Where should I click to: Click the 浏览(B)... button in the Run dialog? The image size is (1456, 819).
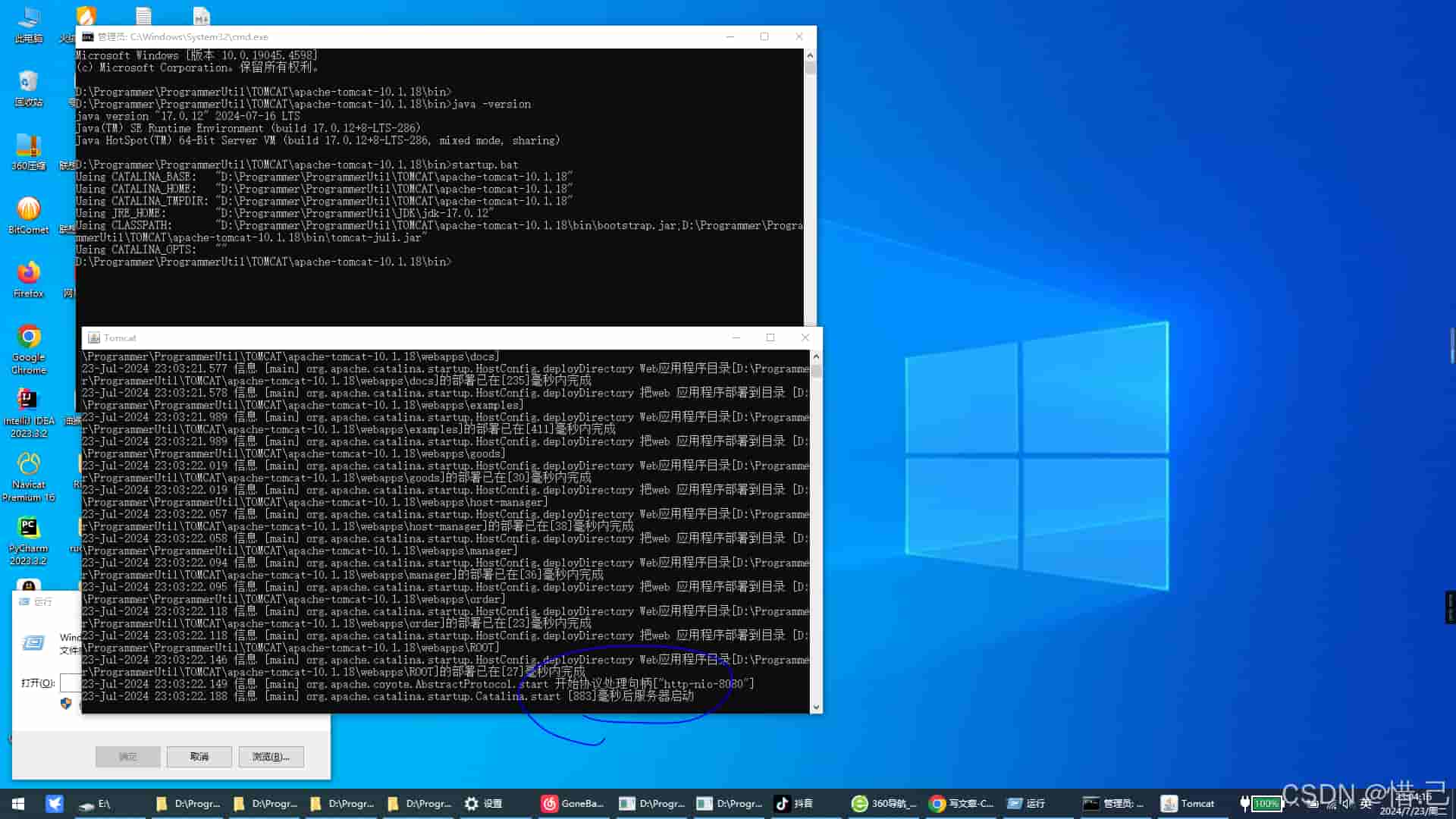[x=271, y=756]
